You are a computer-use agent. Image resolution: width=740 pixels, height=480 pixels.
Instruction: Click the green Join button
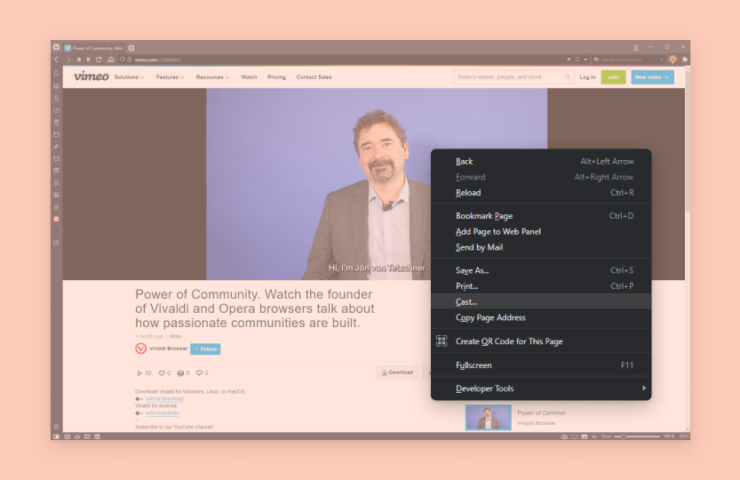(613, 77)
